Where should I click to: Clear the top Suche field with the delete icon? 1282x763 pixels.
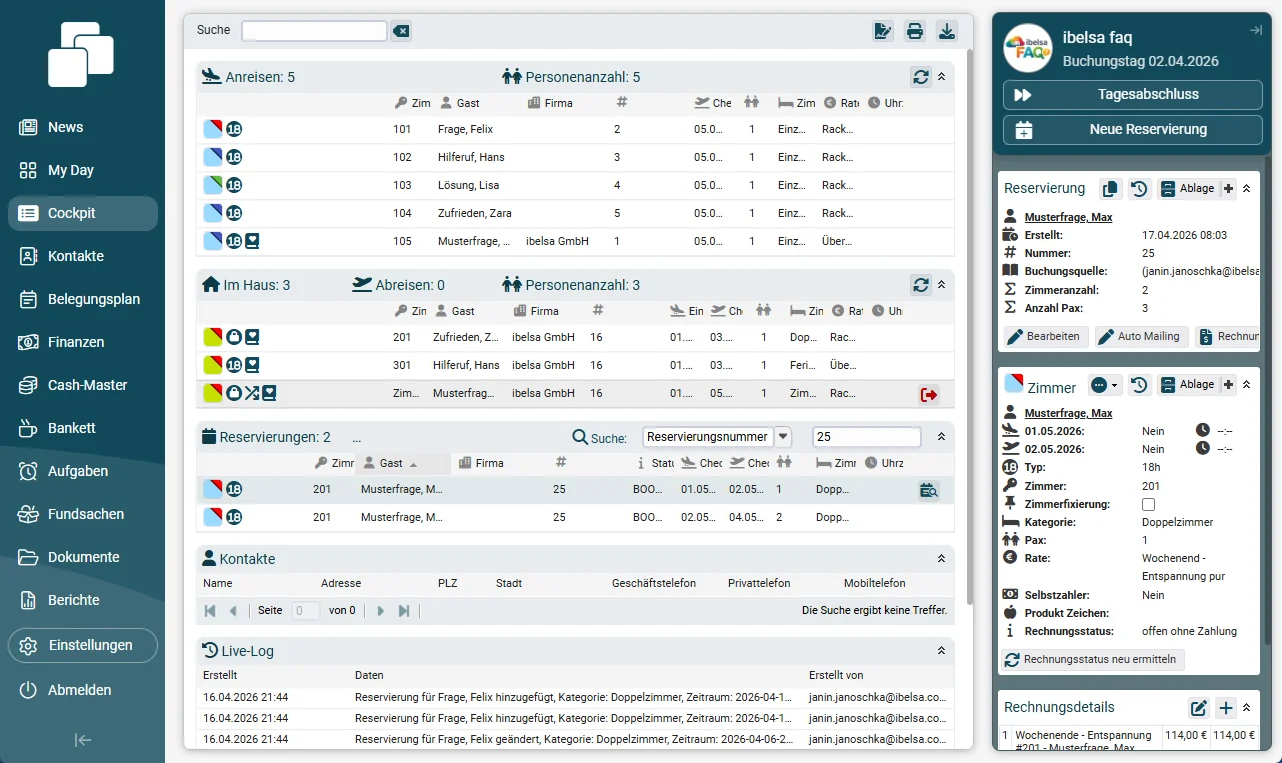click(x=401, y=31)
